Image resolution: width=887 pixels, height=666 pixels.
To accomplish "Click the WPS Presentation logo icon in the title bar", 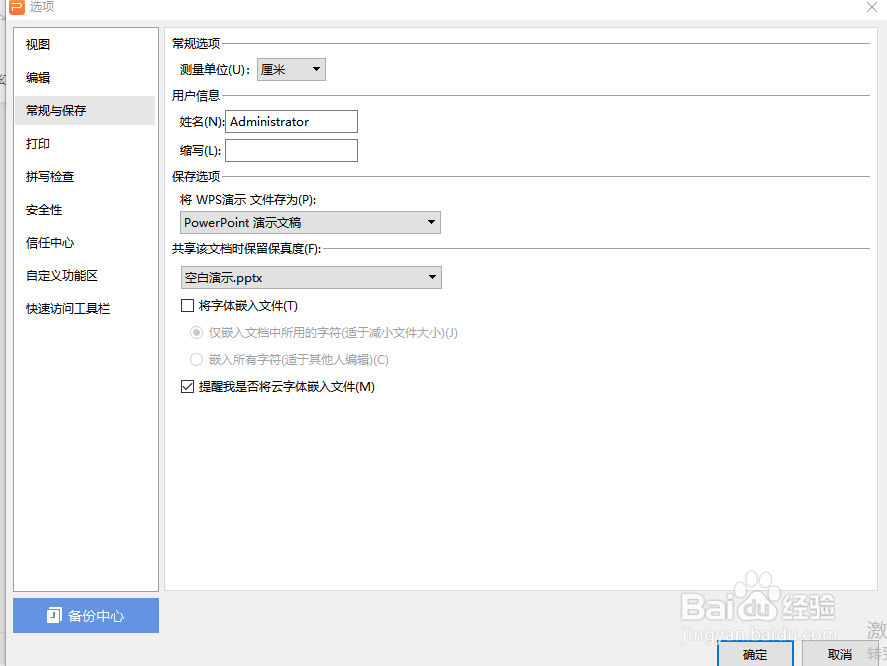I will (x=17, y=7).
